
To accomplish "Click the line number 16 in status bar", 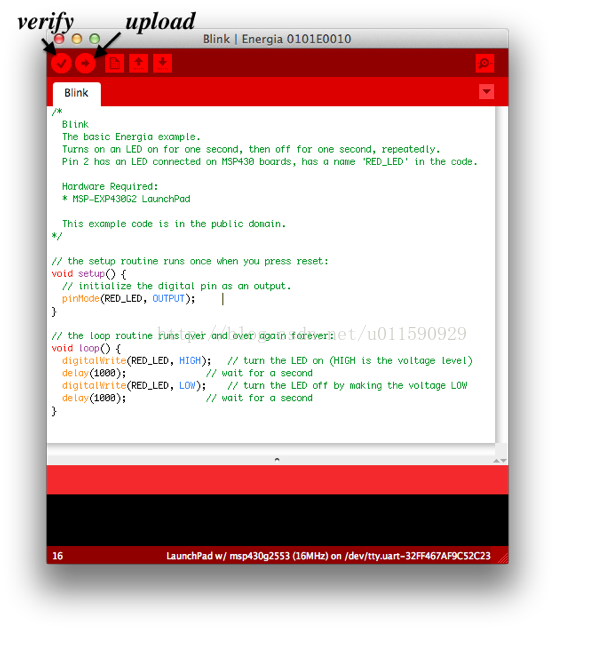I will [x=58, y=556].
